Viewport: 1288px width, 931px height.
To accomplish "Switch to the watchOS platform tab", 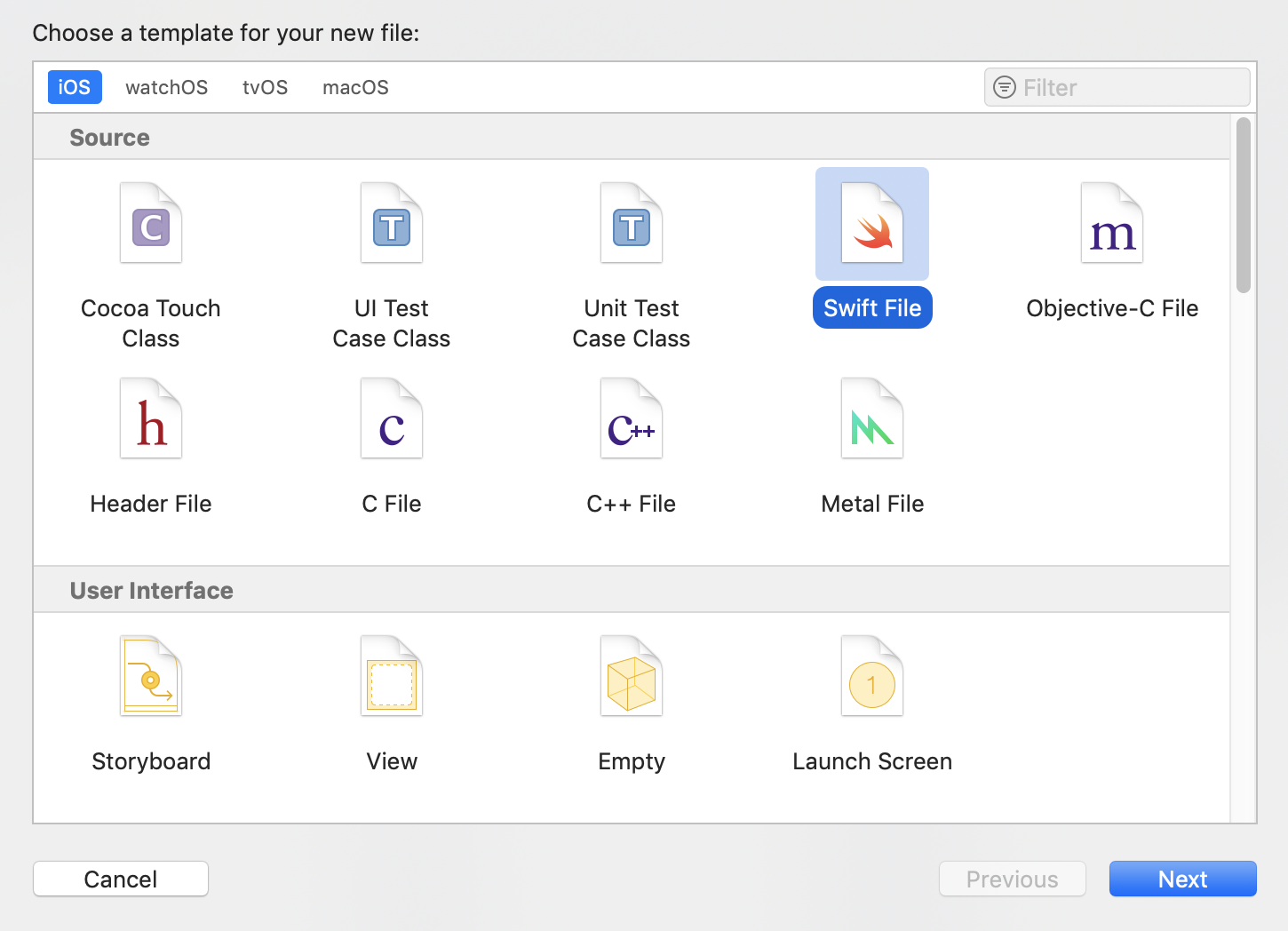I will click(167, 87).
